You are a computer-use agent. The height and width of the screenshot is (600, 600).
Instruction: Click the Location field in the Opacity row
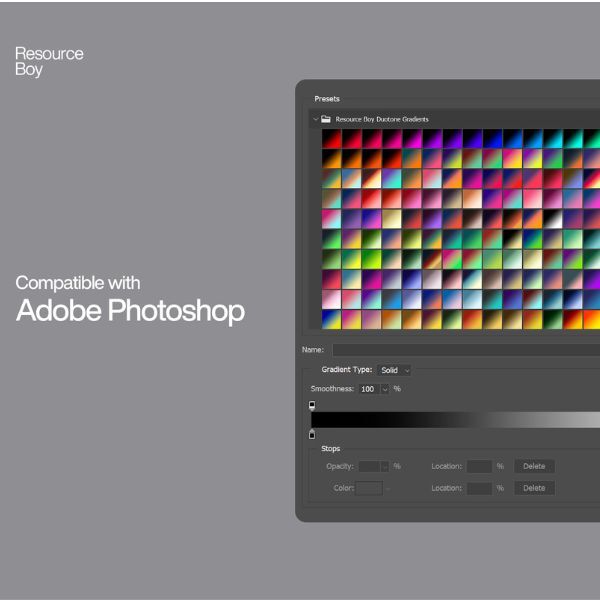click(x=479, y=466)
